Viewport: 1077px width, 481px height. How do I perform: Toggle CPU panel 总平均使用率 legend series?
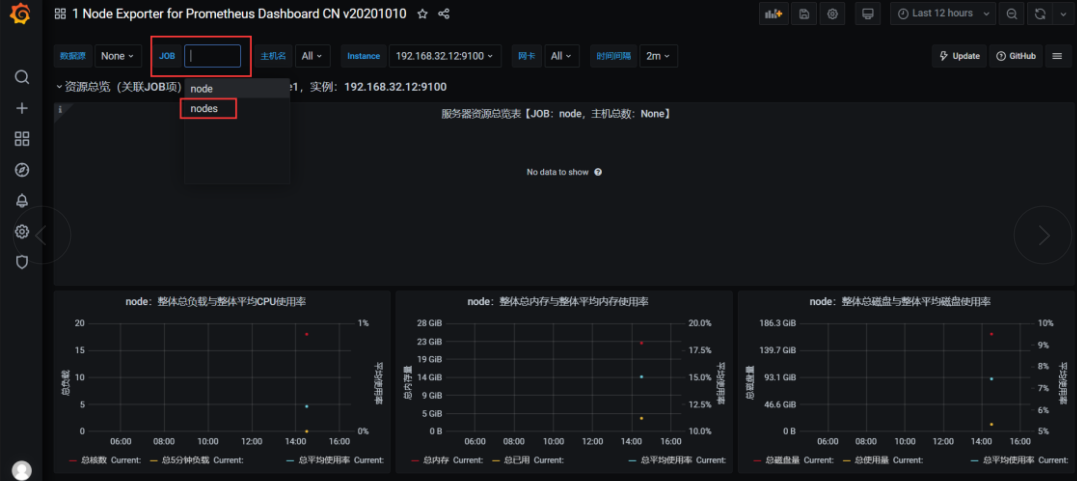tap(322, 460)
